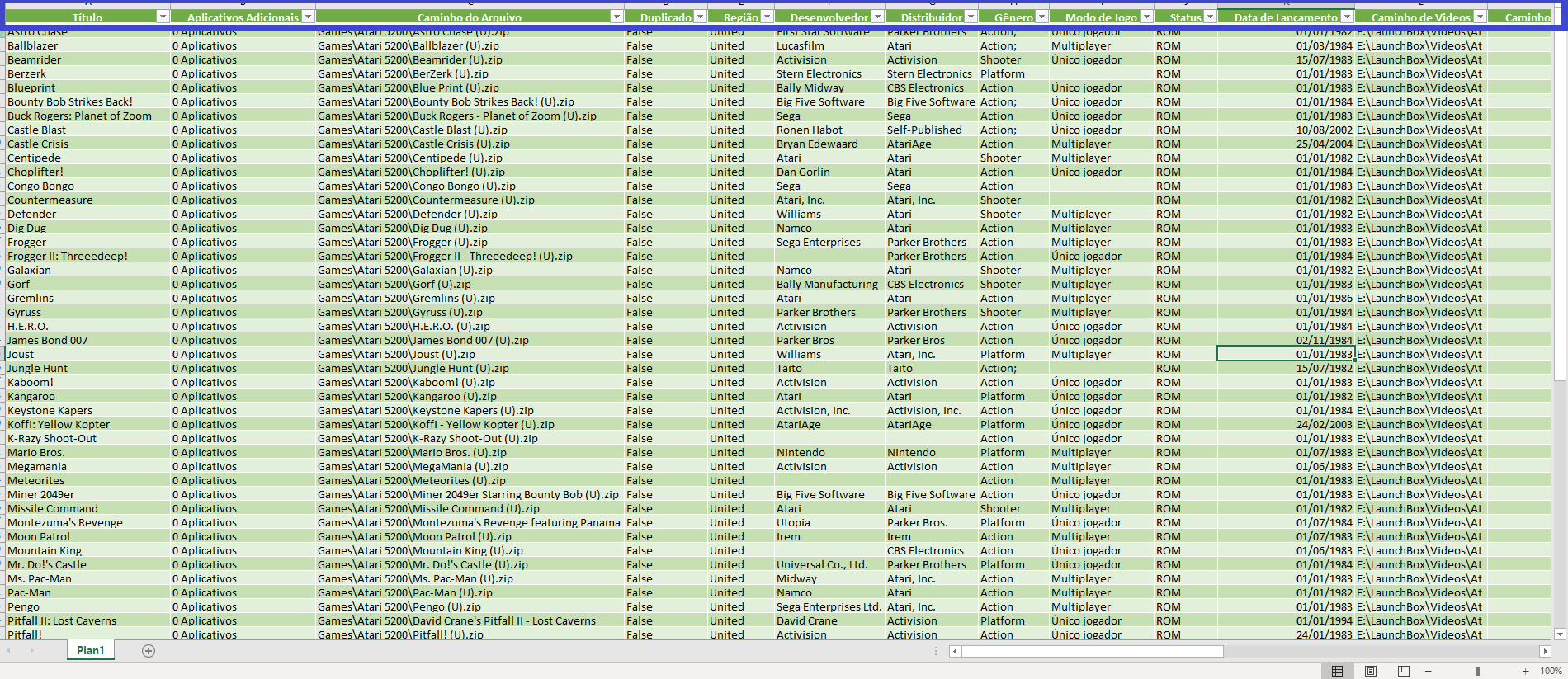Viewport: 1568px width, 679px height.
Task: Open the Região column filter dropdown
Action: click(767, 17)
